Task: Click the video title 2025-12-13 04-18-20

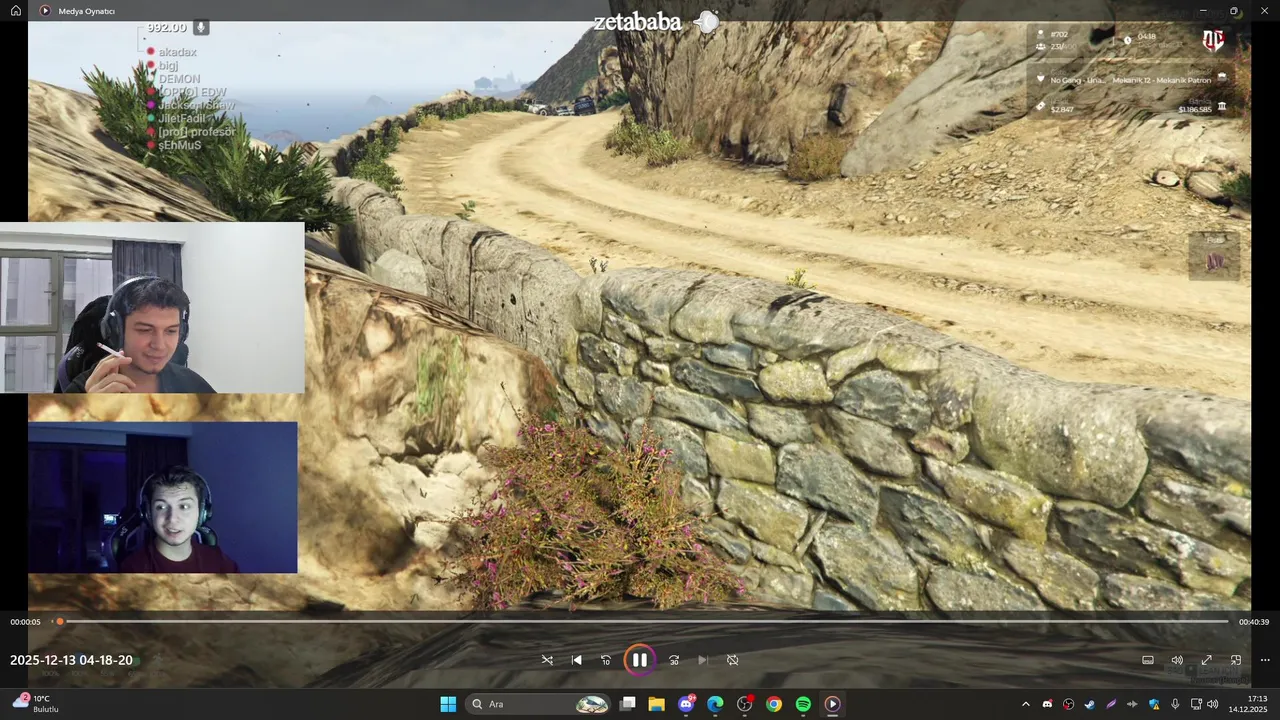Action: click(71, 660)
